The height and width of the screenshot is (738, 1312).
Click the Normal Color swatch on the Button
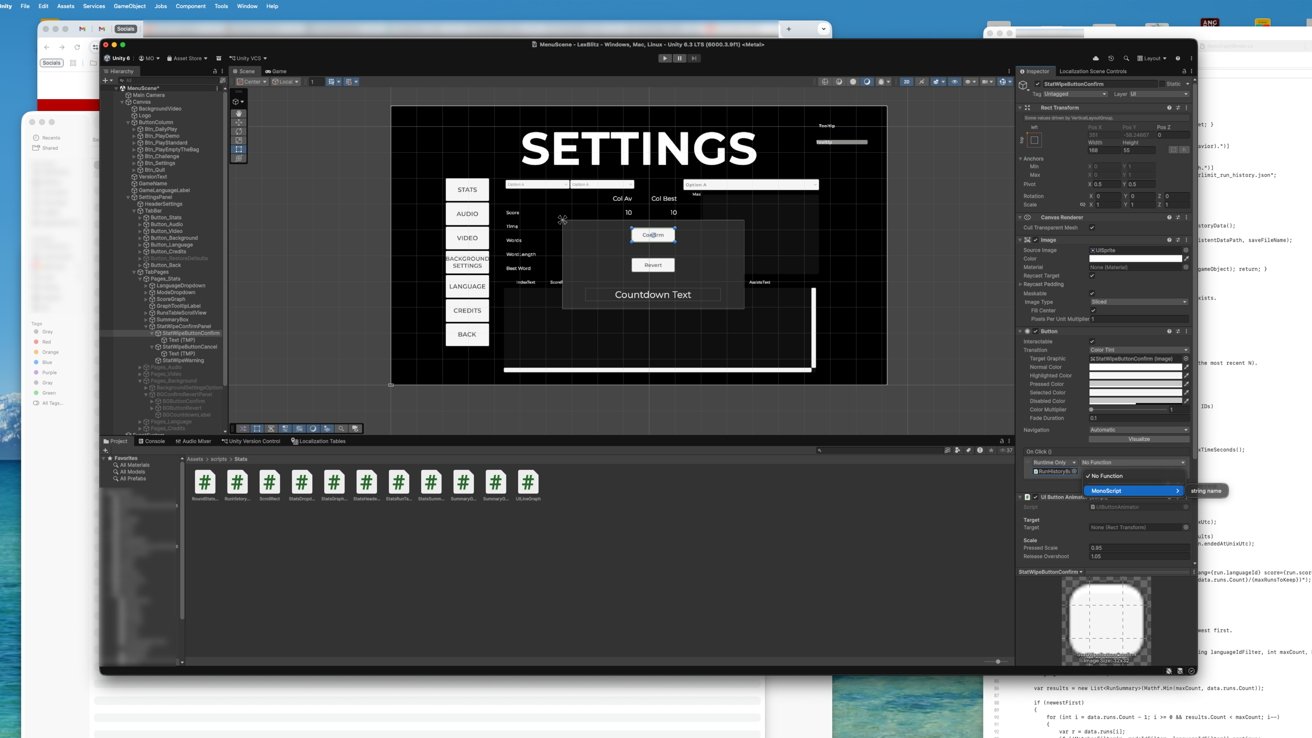(x=1137, y=367)
